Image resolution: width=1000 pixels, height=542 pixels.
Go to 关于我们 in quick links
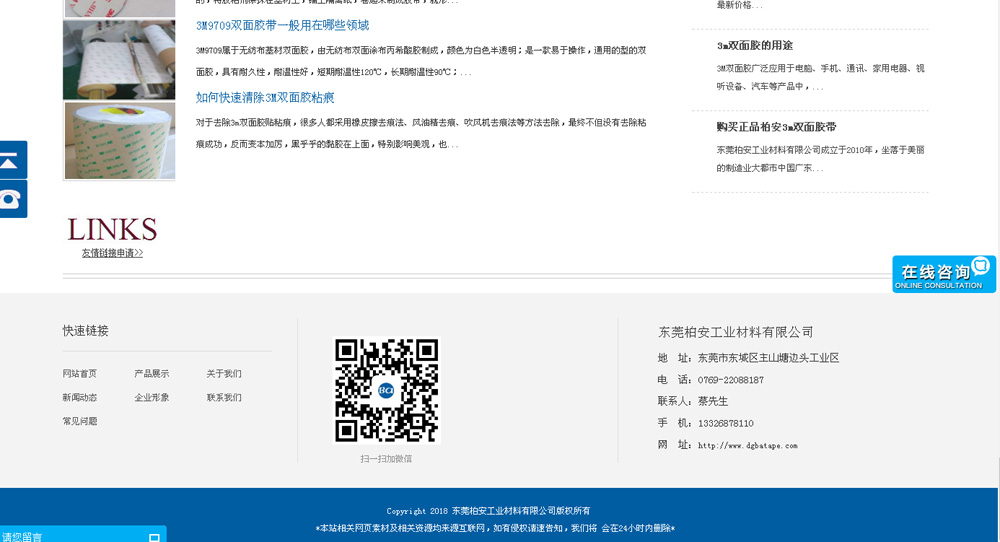(x=224, y=374)
